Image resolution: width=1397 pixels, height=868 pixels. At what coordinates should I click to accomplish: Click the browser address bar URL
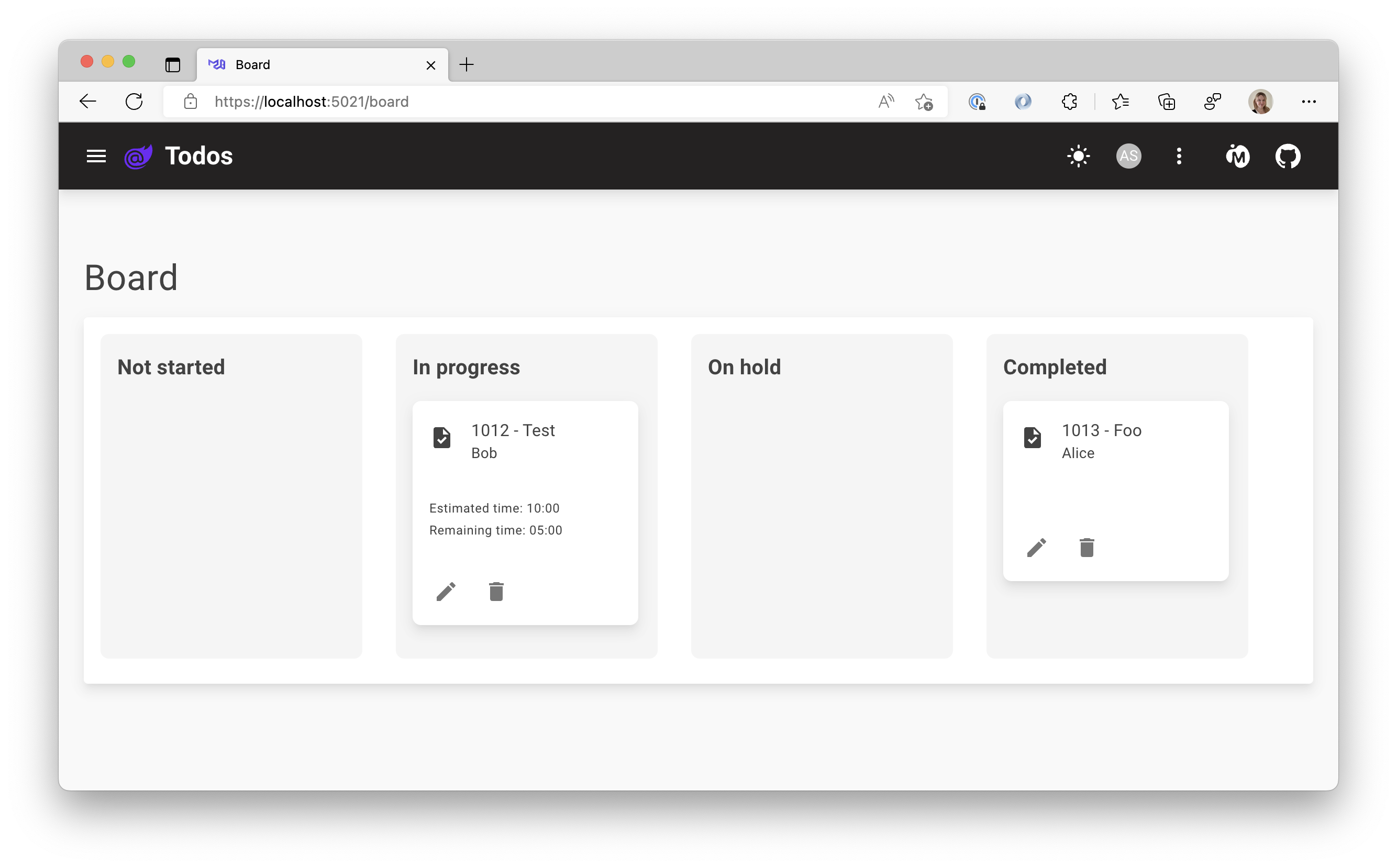[x=311, y=102]
